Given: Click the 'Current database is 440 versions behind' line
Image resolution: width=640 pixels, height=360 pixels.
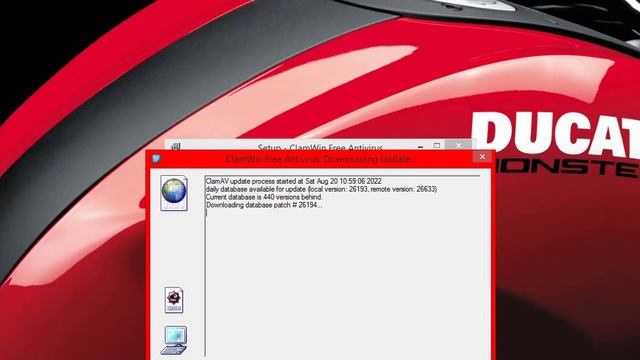Looking at the screenshot, I should click(x=264, y=197).
